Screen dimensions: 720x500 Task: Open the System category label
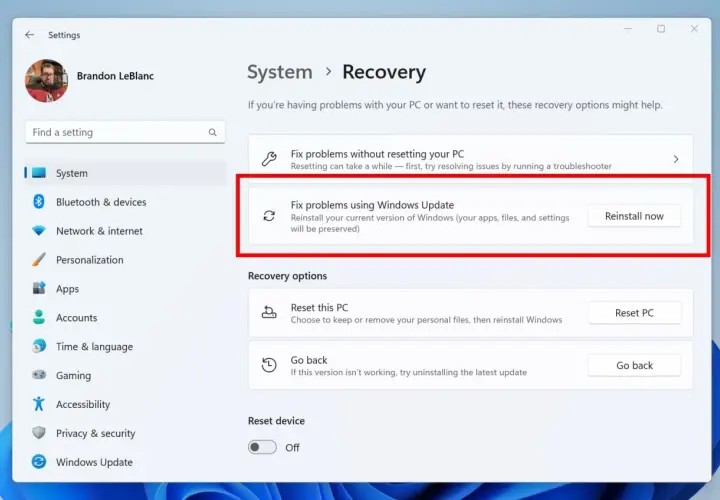72,173
